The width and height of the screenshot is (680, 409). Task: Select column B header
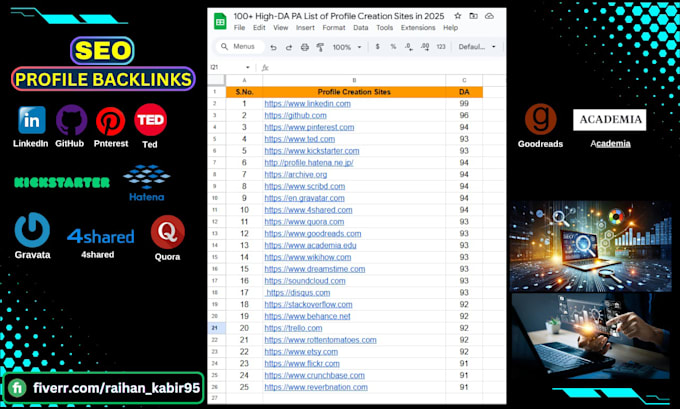point(354,80)
